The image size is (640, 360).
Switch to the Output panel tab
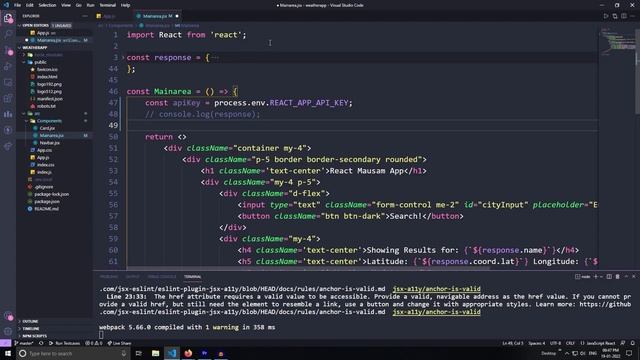[132, 276]
